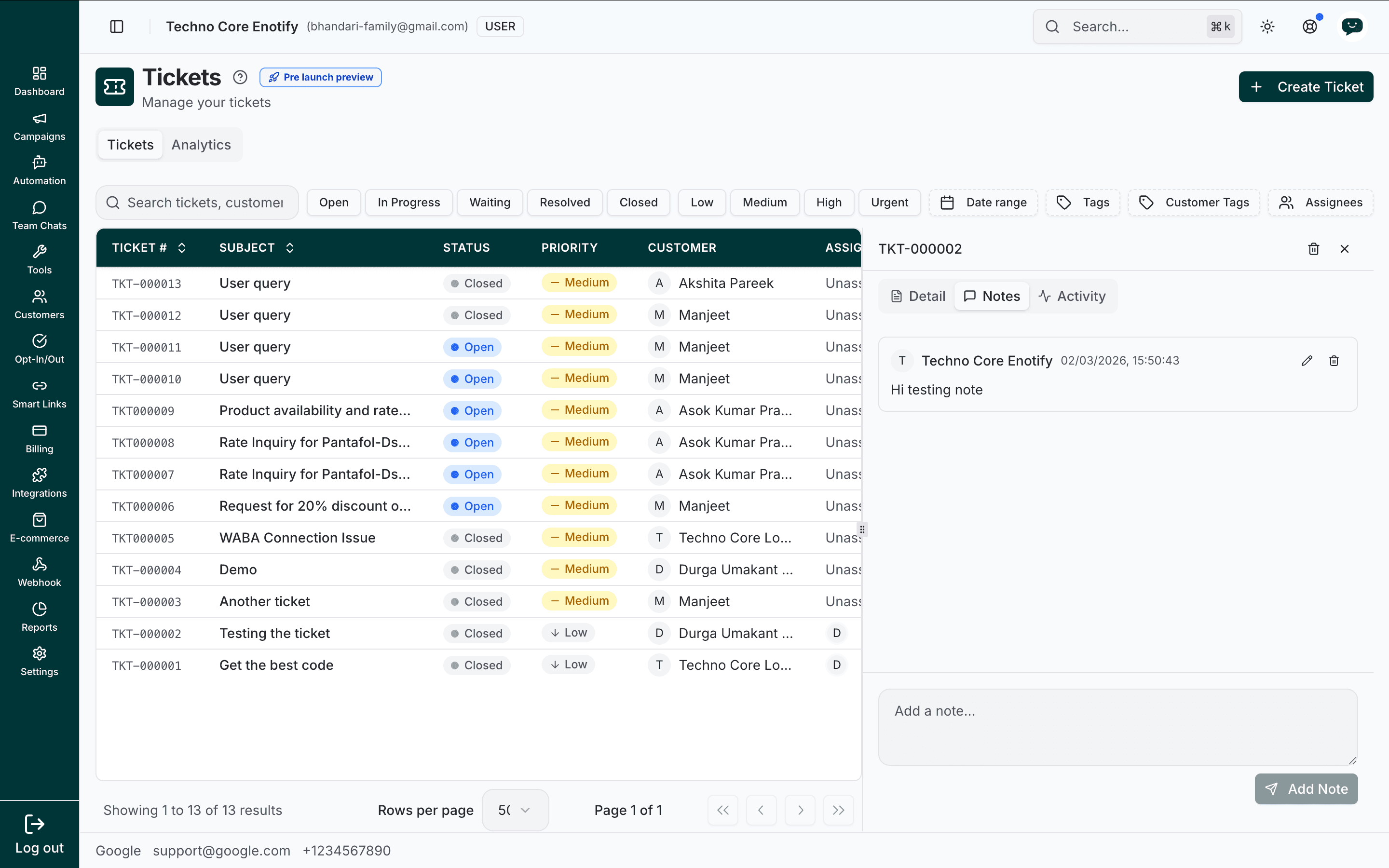Toggle the Medium priority filter

click(764, 203)
